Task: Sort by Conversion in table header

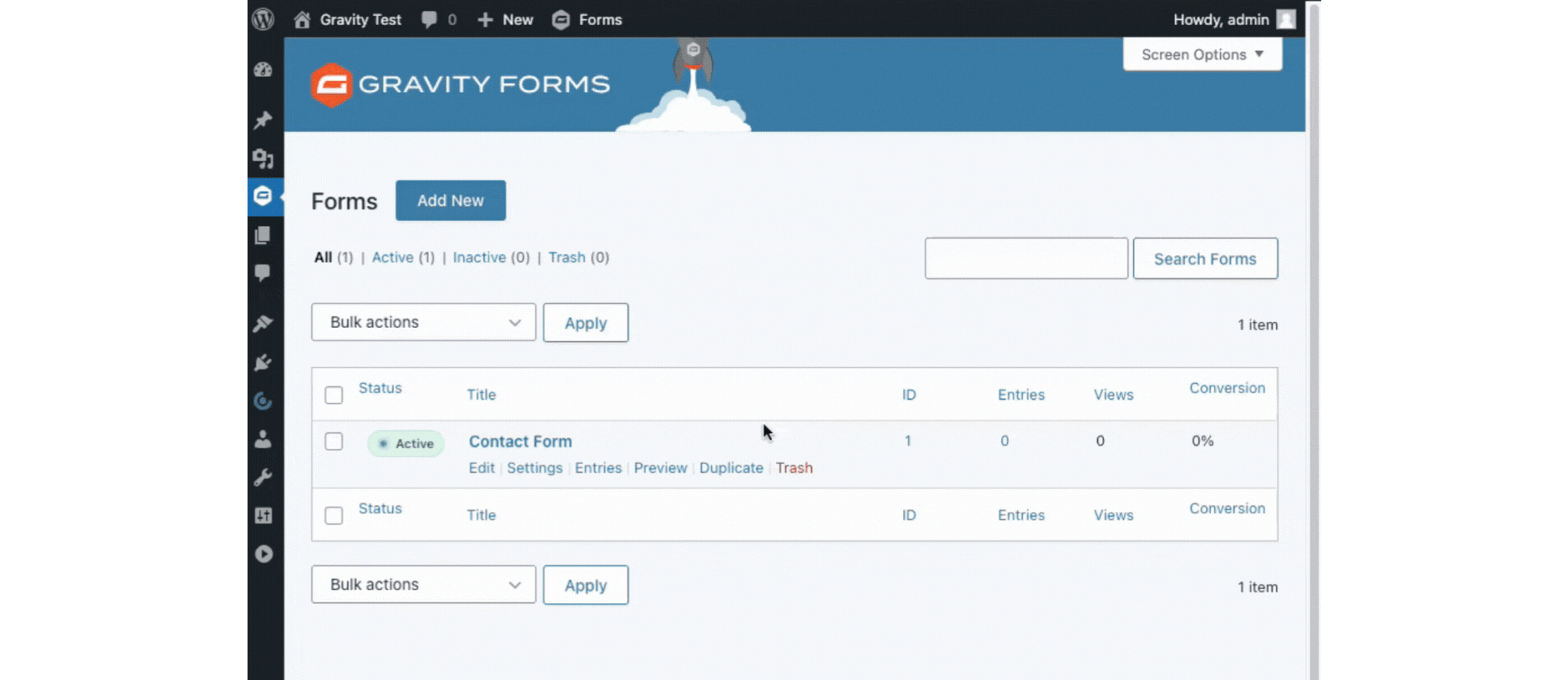Action: [x=1228, y=388]
